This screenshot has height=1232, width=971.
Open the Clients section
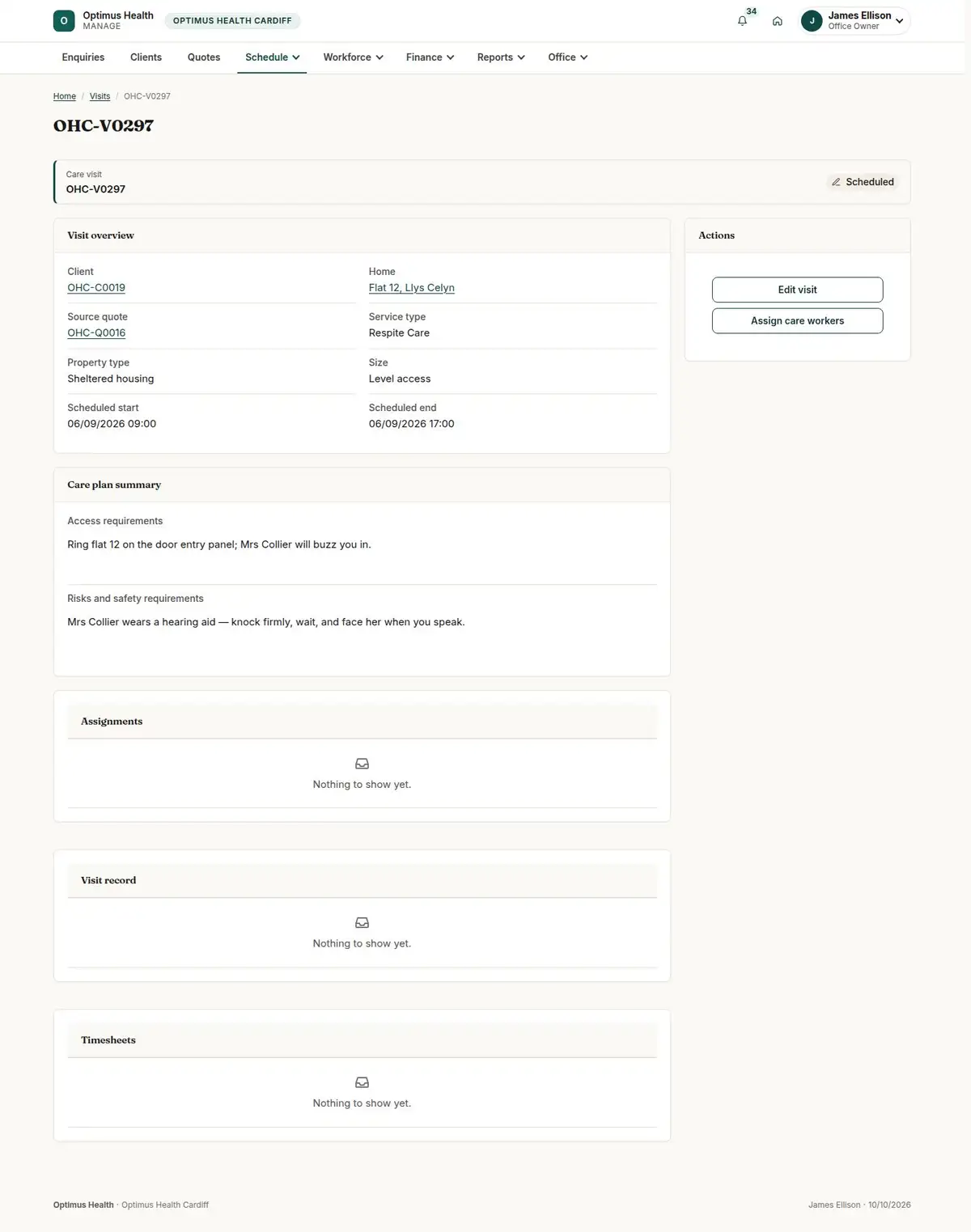pos(146,57)
